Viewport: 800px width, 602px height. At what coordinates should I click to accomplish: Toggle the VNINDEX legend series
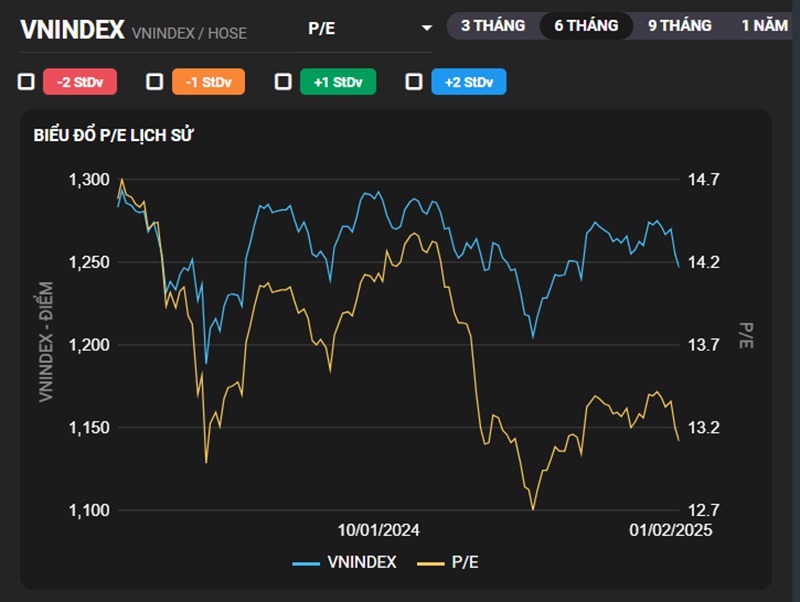344,562
